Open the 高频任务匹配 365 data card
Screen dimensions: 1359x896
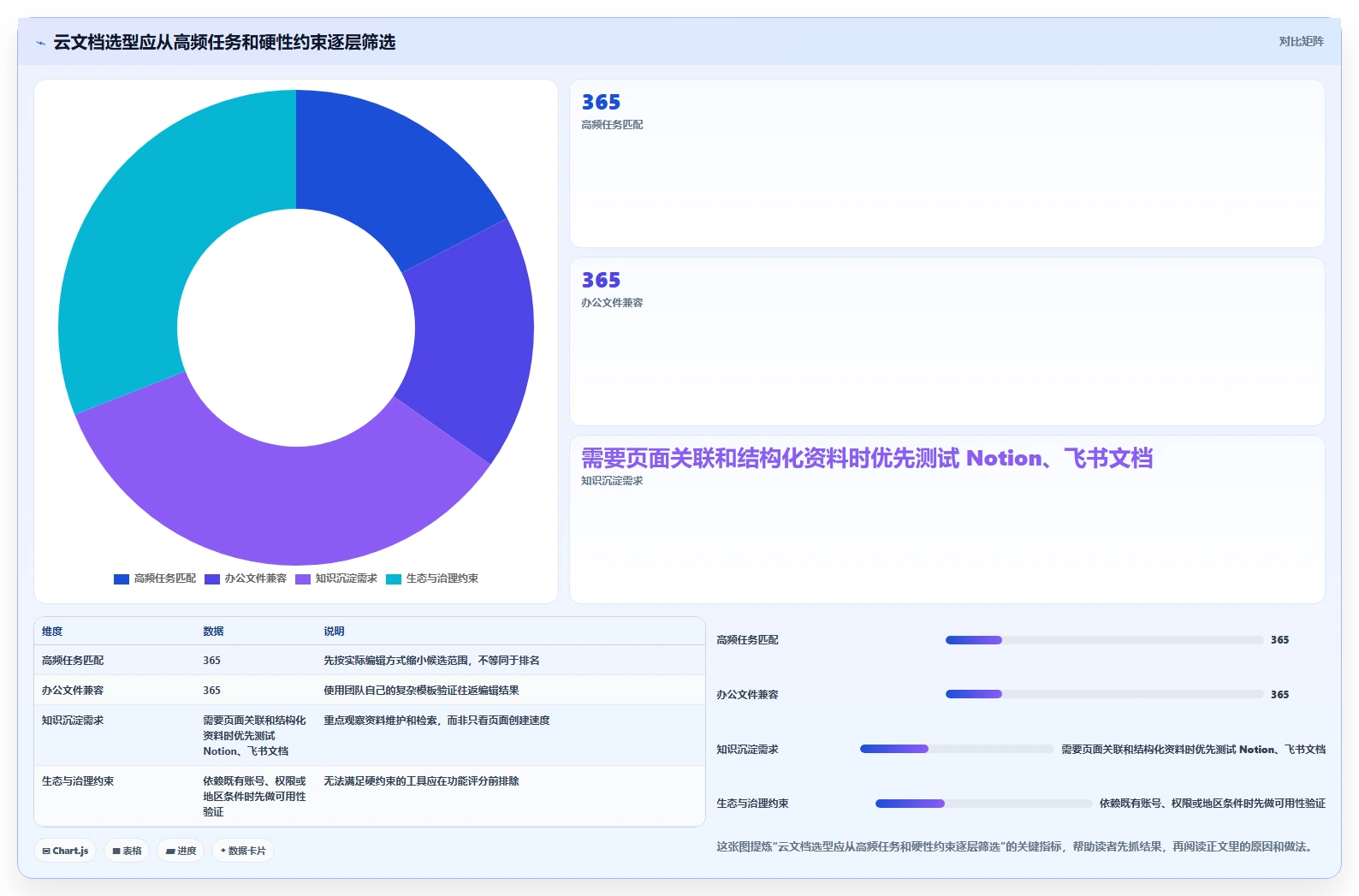click(947, 163)
